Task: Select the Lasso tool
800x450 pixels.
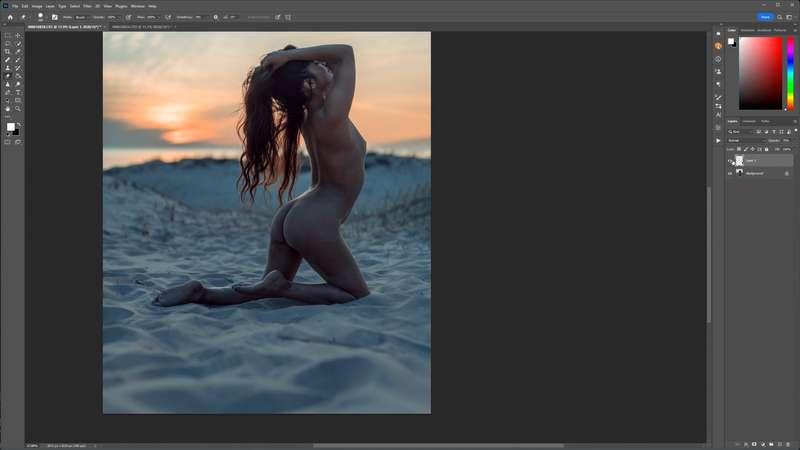Action: click(8, 44)
